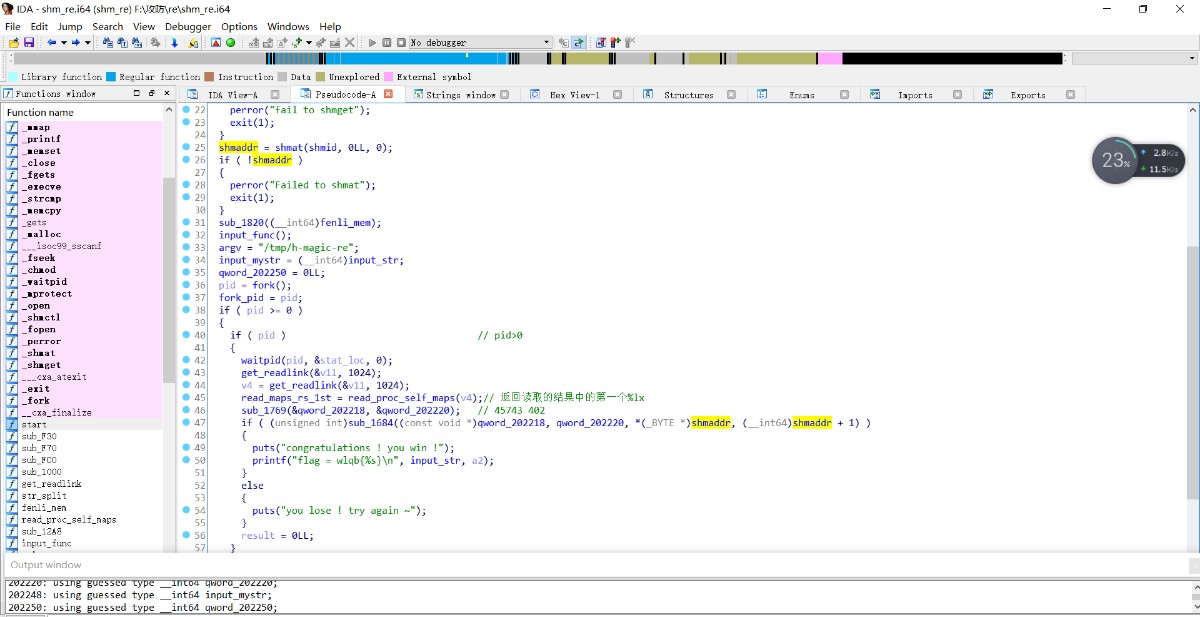Image resolution: width=1200 pixels, height=617 pixels.
Task: Click the breakpoint dot on line 25
Action: (x=186, y=147)
